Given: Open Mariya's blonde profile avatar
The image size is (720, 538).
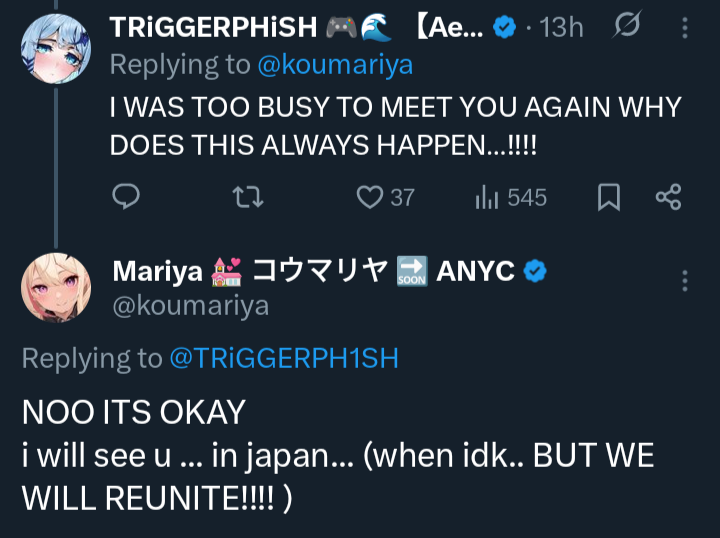Looking at the screenshot, I should [56, 288].
